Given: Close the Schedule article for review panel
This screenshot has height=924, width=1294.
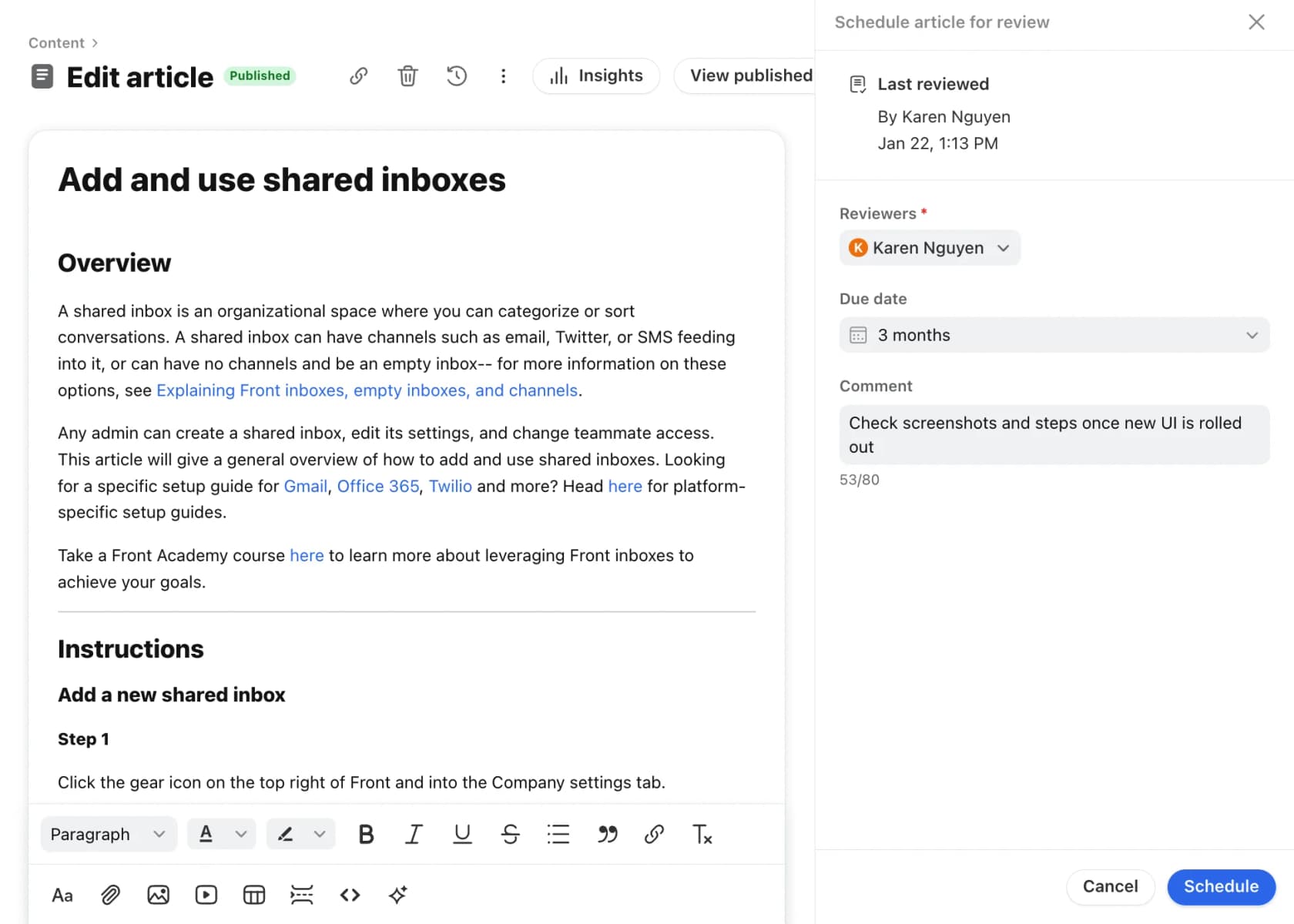Looking at the screenshot, I should pyautogui.click(x=1256, y=22).
